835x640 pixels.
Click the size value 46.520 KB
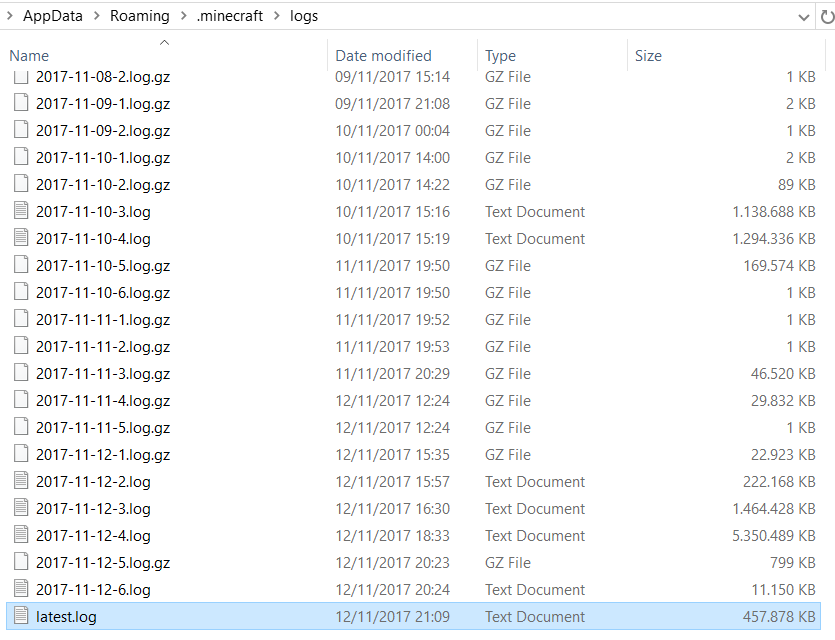coord(783,374)
